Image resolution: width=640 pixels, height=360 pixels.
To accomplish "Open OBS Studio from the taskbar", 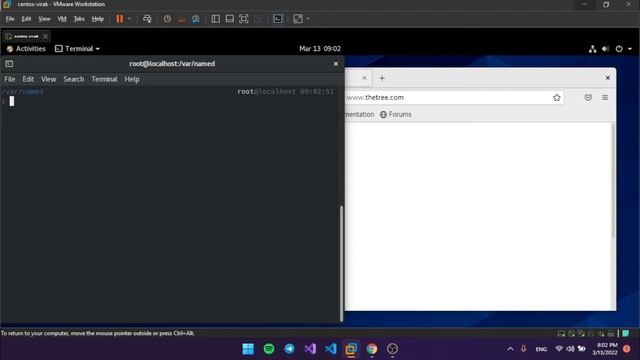I will [392, 349].
